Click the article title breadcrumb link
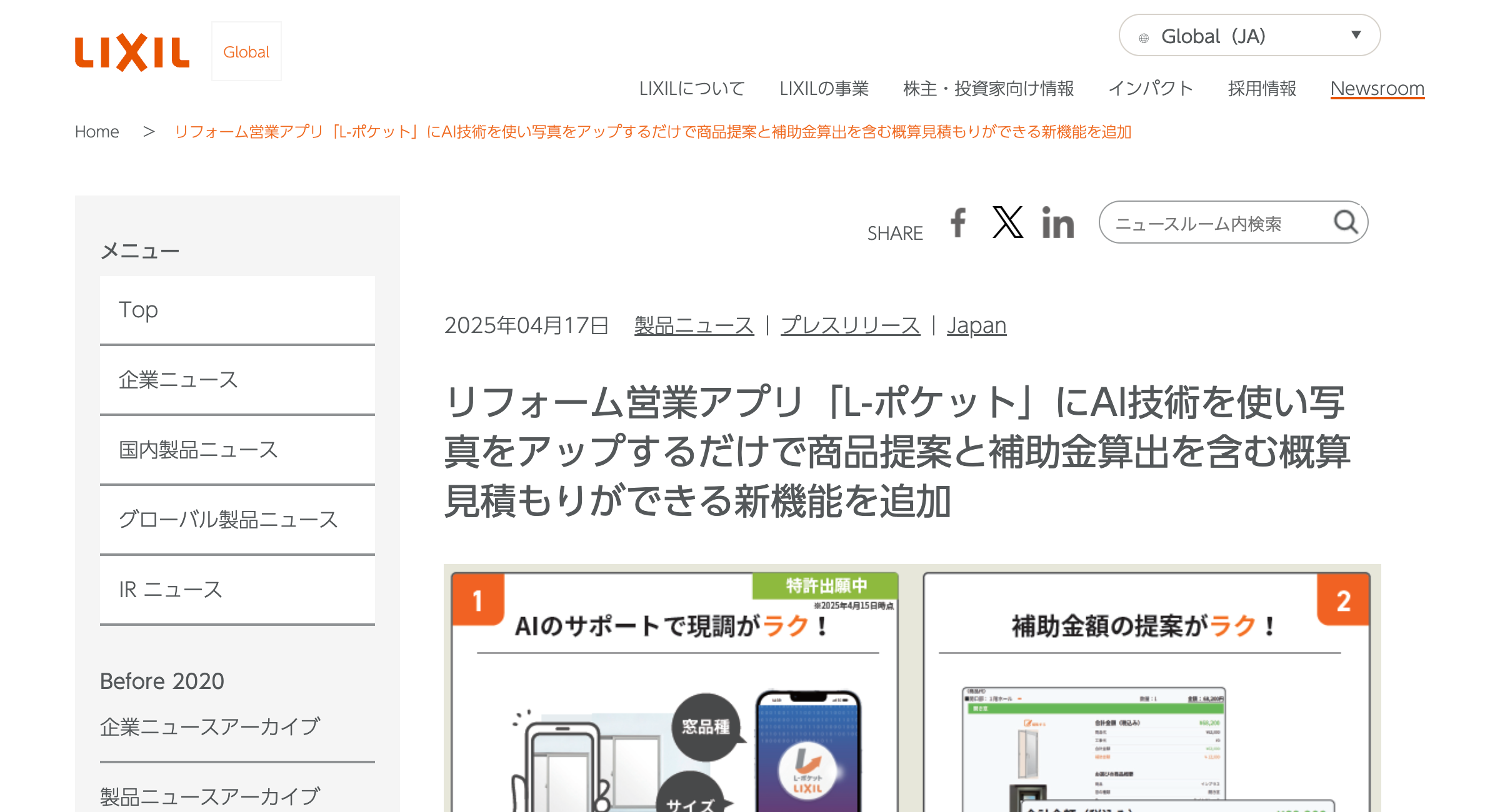The height and width of the screenshot is (812, 1500). (x=653, y=132)
